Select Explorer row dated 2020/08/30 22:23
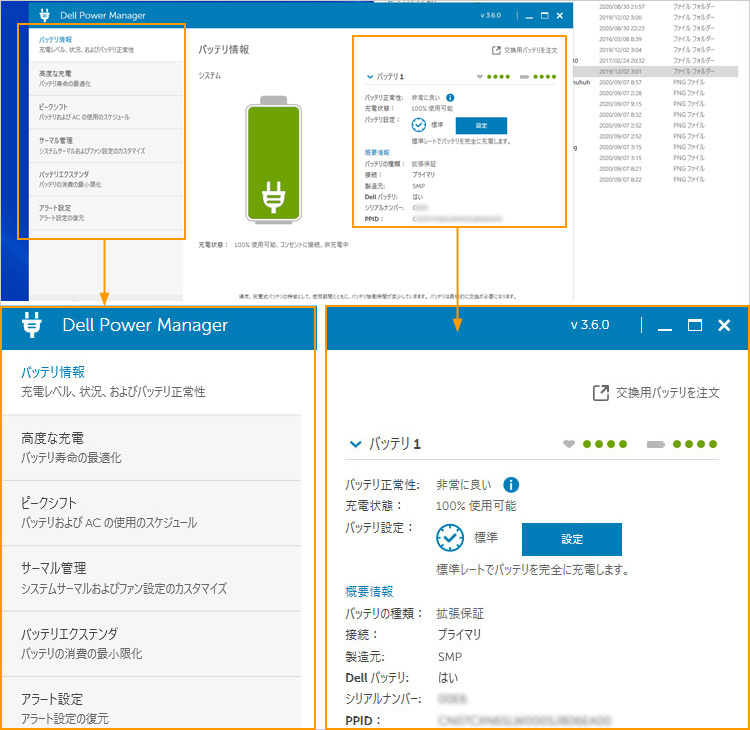The width and height of the screenshot is (750, 730). pos(656,28)
